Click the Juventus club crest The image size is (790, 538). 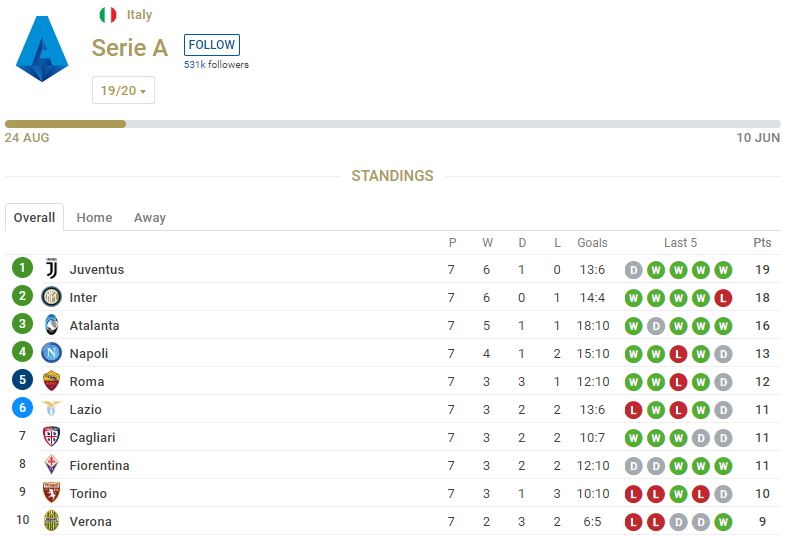click(x=52, y=269)
